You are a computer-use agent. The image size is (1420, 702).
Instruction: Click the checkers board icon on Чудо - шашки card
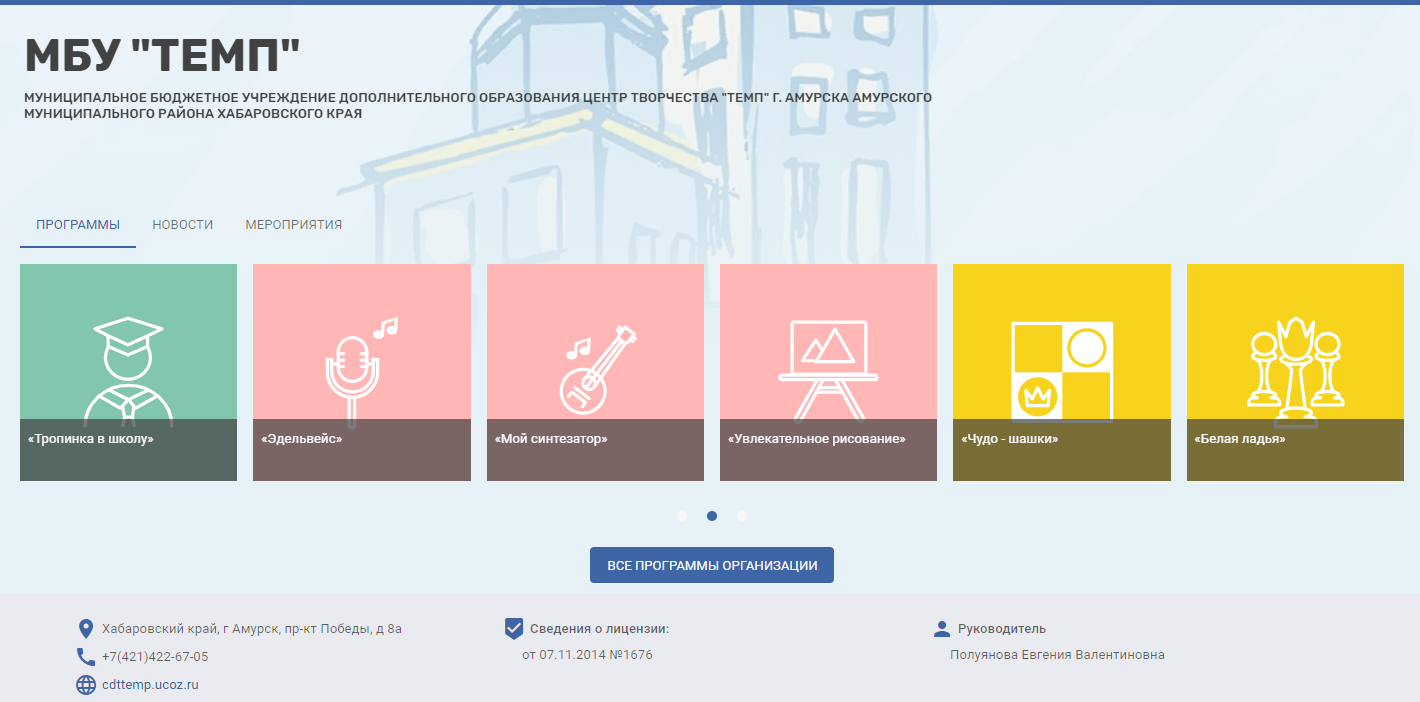[1062, 371]
